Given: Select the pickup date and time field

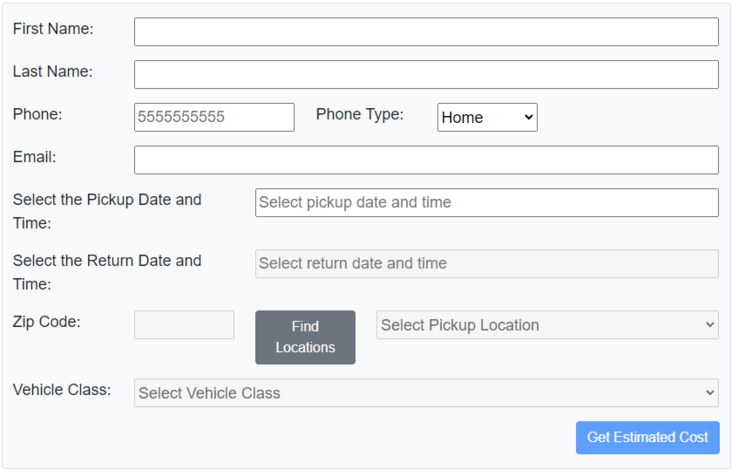Looking at the screenshot, I should tap(487, 203).
